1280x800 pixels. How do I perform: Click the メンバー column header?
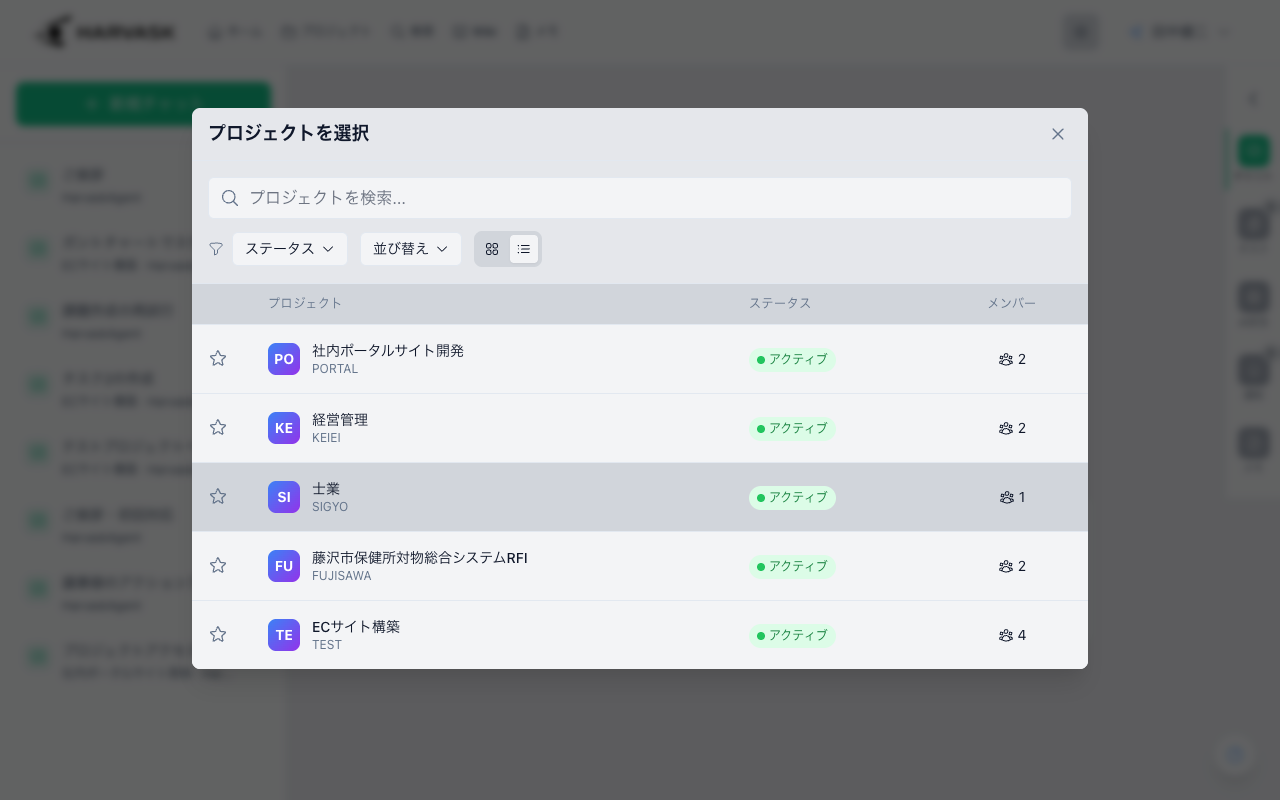1011,303
